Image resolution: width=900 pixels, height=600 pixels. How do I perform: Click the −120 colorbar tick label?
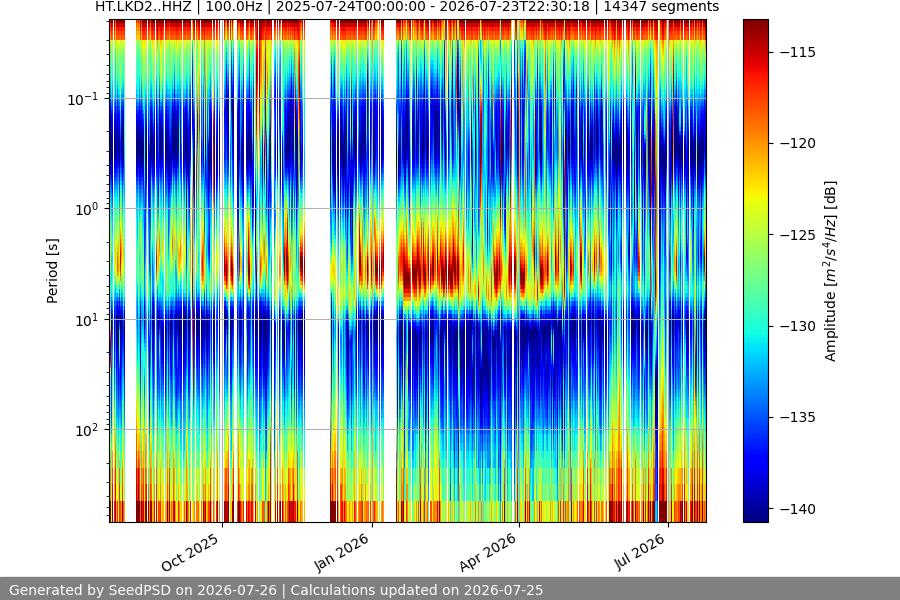(x=798, y=144)
